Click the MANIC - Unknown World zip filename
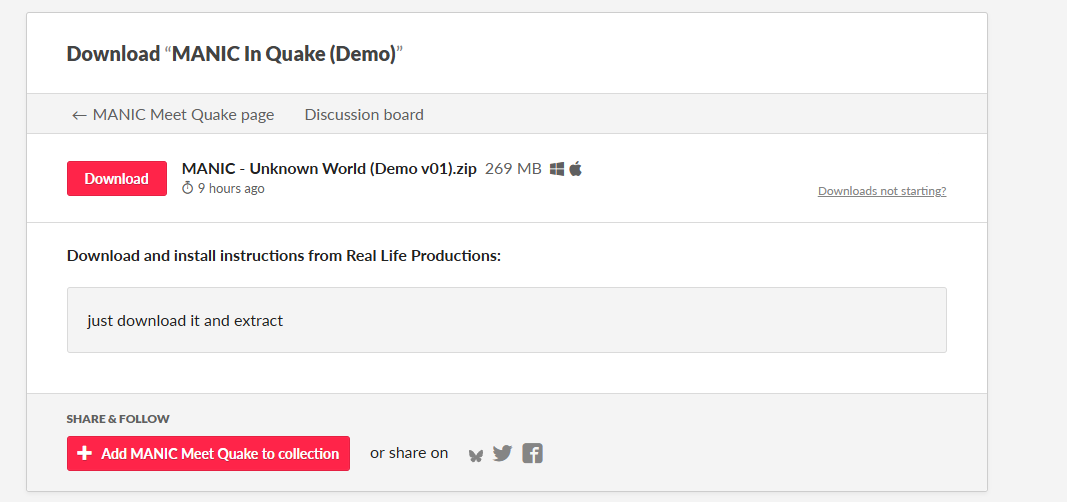1067x502 pixels. pyautogui.click(x=329, y=168)
